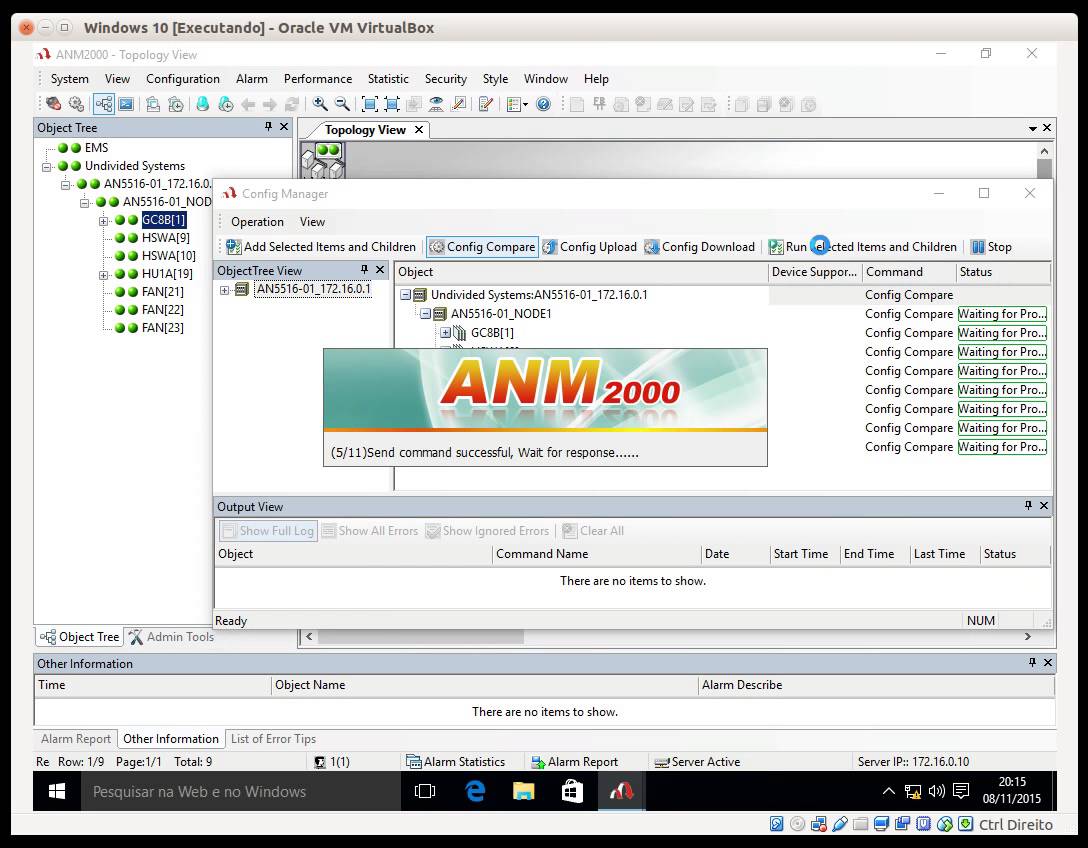The width and height of the screenshot is (1088, 848).
Task: Click the Stop icon in Config Manager
Action: pos(978,247)
